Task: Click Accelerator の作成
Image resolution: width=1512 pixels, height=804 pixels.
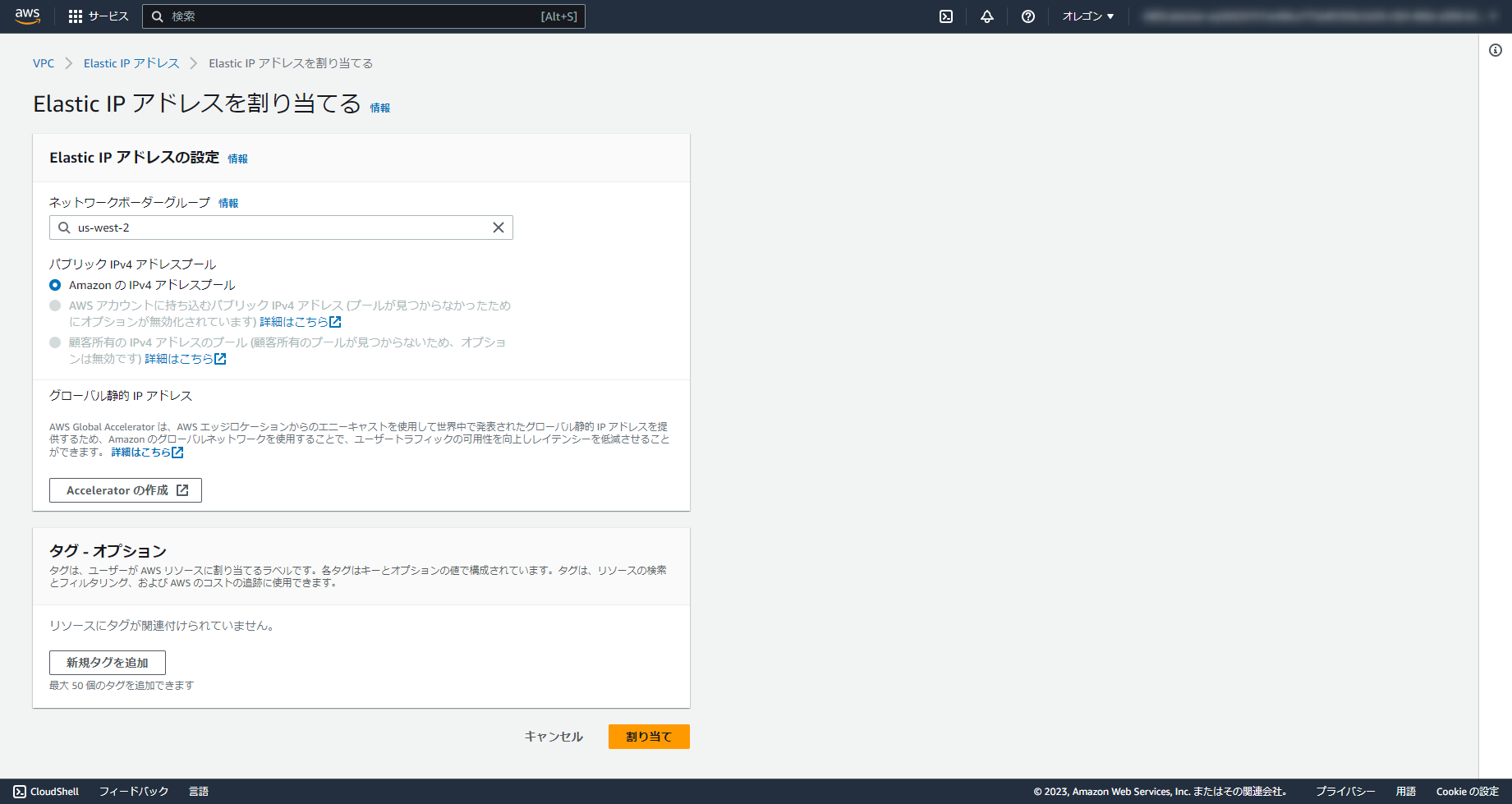Action: point(125,489)
